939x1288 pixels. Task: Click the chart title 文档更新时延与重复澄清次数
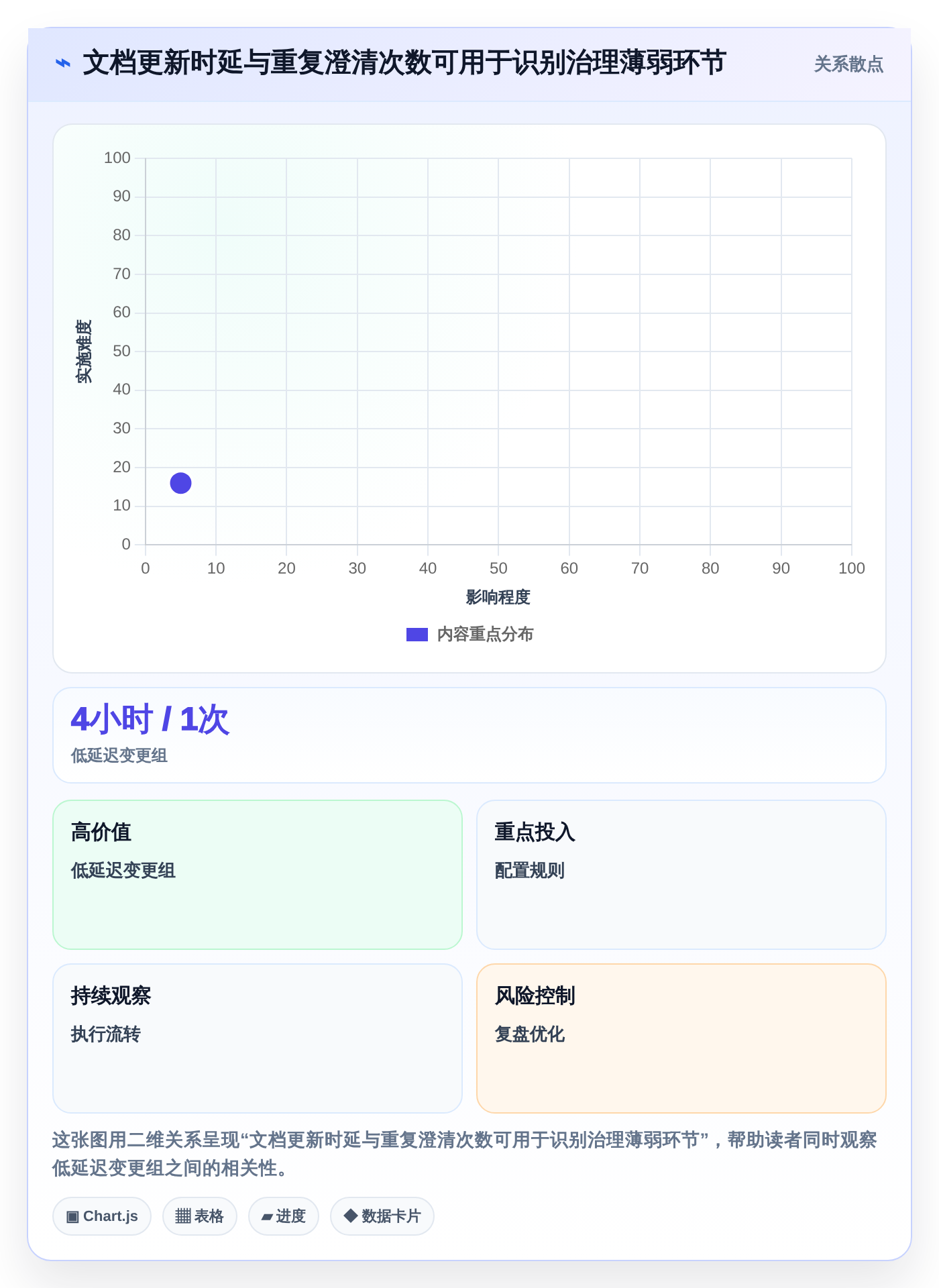click(404, 63)
